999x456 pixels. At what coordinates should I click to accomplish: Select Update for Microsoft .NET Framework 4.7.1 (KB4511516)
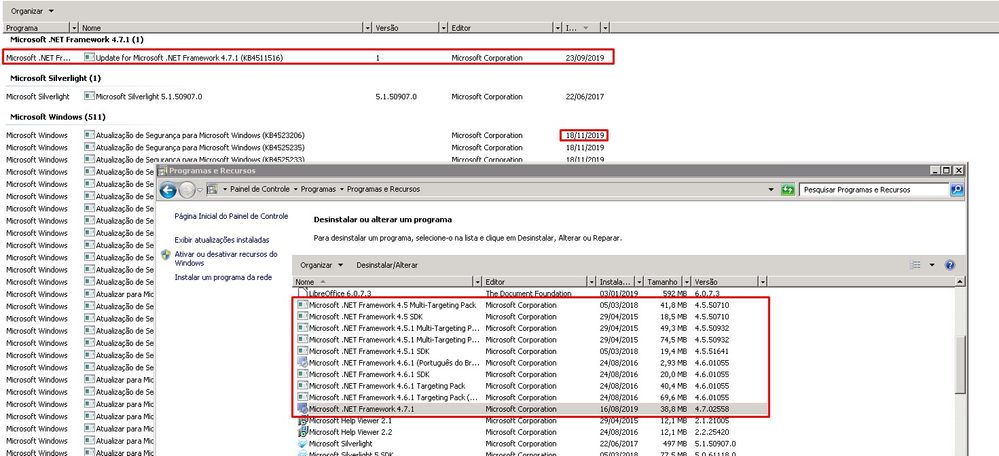(189, 58)
